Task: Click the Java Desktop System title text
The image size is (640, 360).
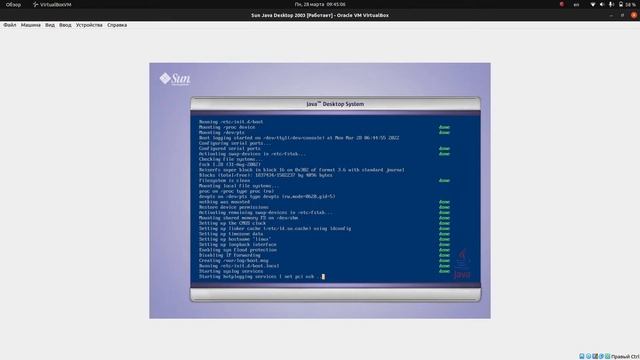Action: pos(335,104)
